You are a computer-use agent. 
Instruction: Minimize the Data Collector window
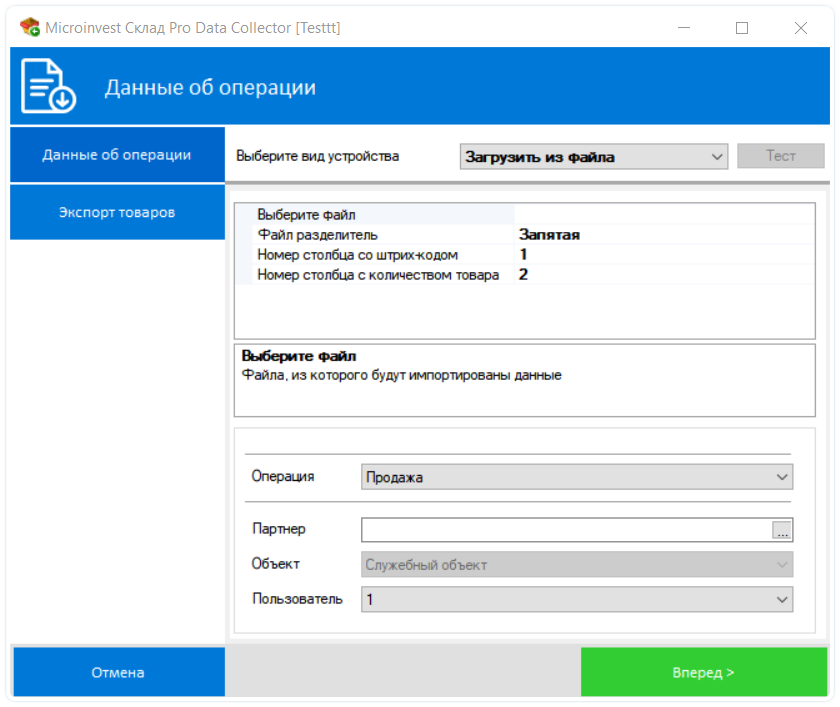(684, 28)
